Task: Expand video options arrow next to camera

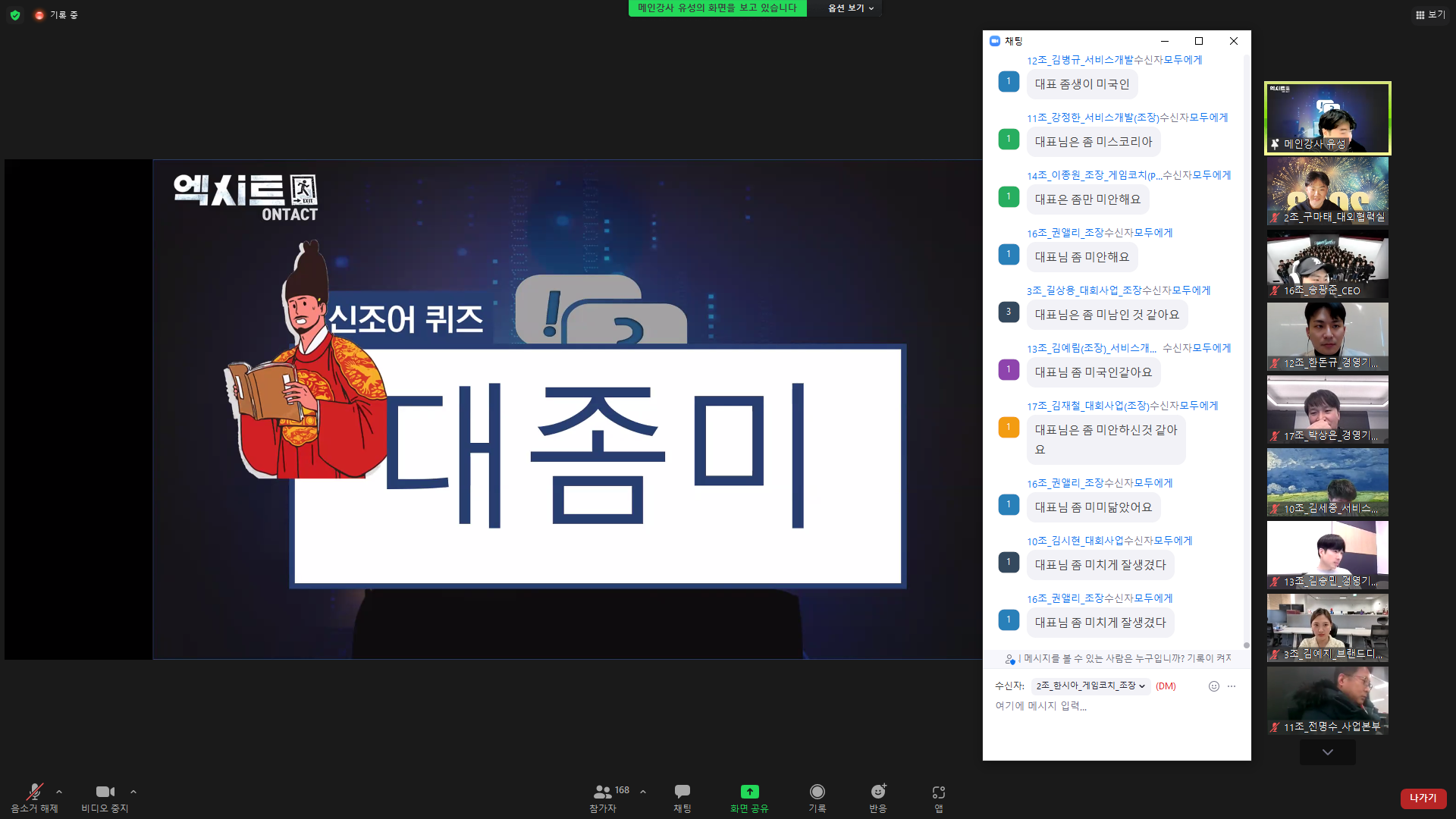Action: (x=133, y=792)
